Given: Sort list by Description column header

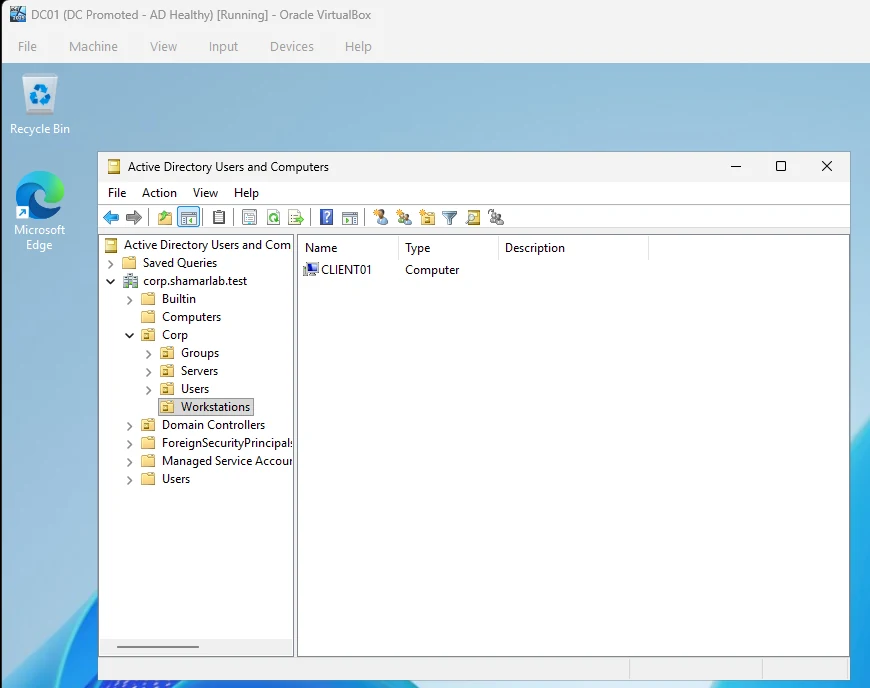Looking at the screenshot, I should (x=573, y=248).
